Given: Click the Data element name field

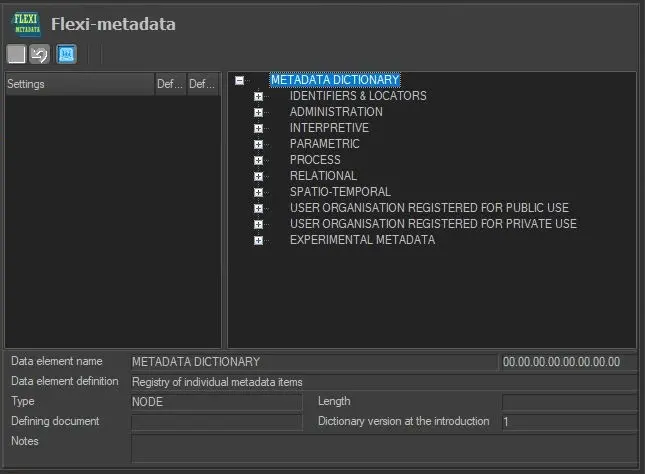Looking at the screenshot, I should (x=313, y=362).
